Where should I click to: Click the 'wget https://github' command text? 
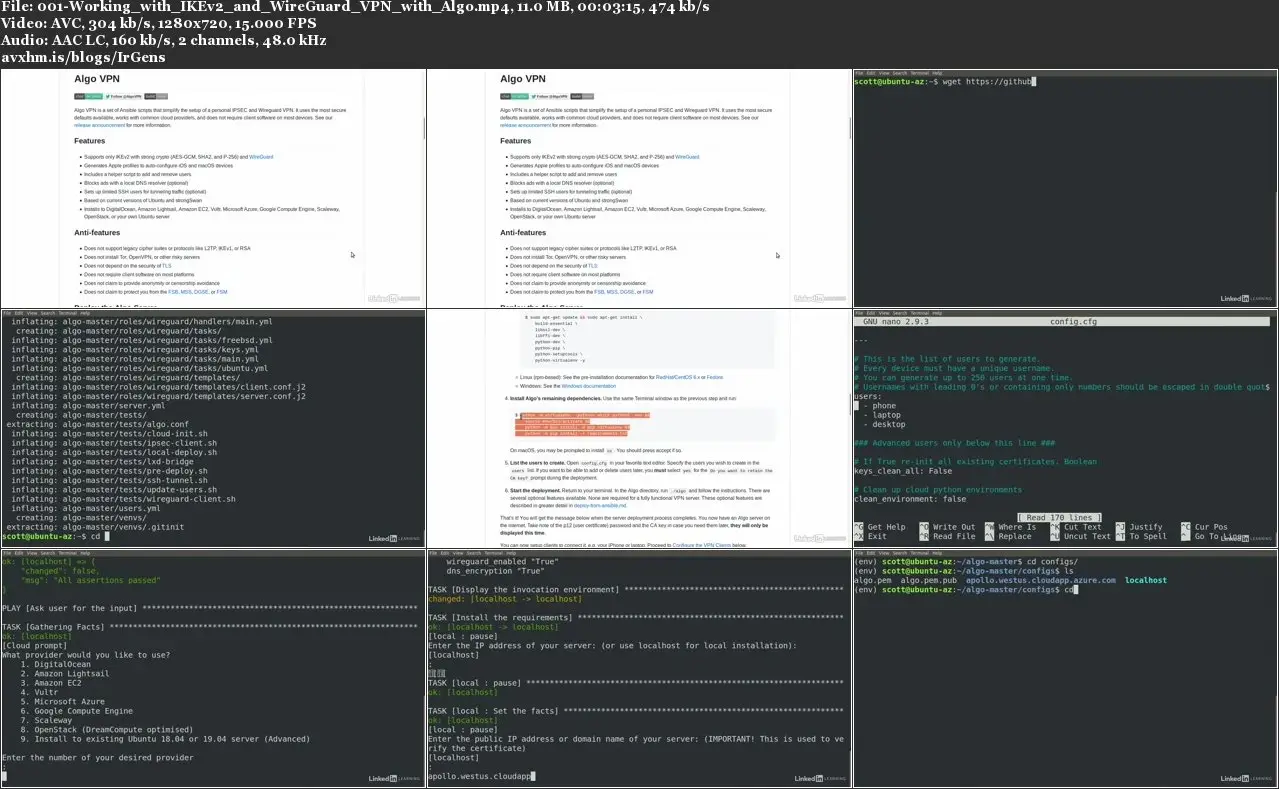coord(989,81)
